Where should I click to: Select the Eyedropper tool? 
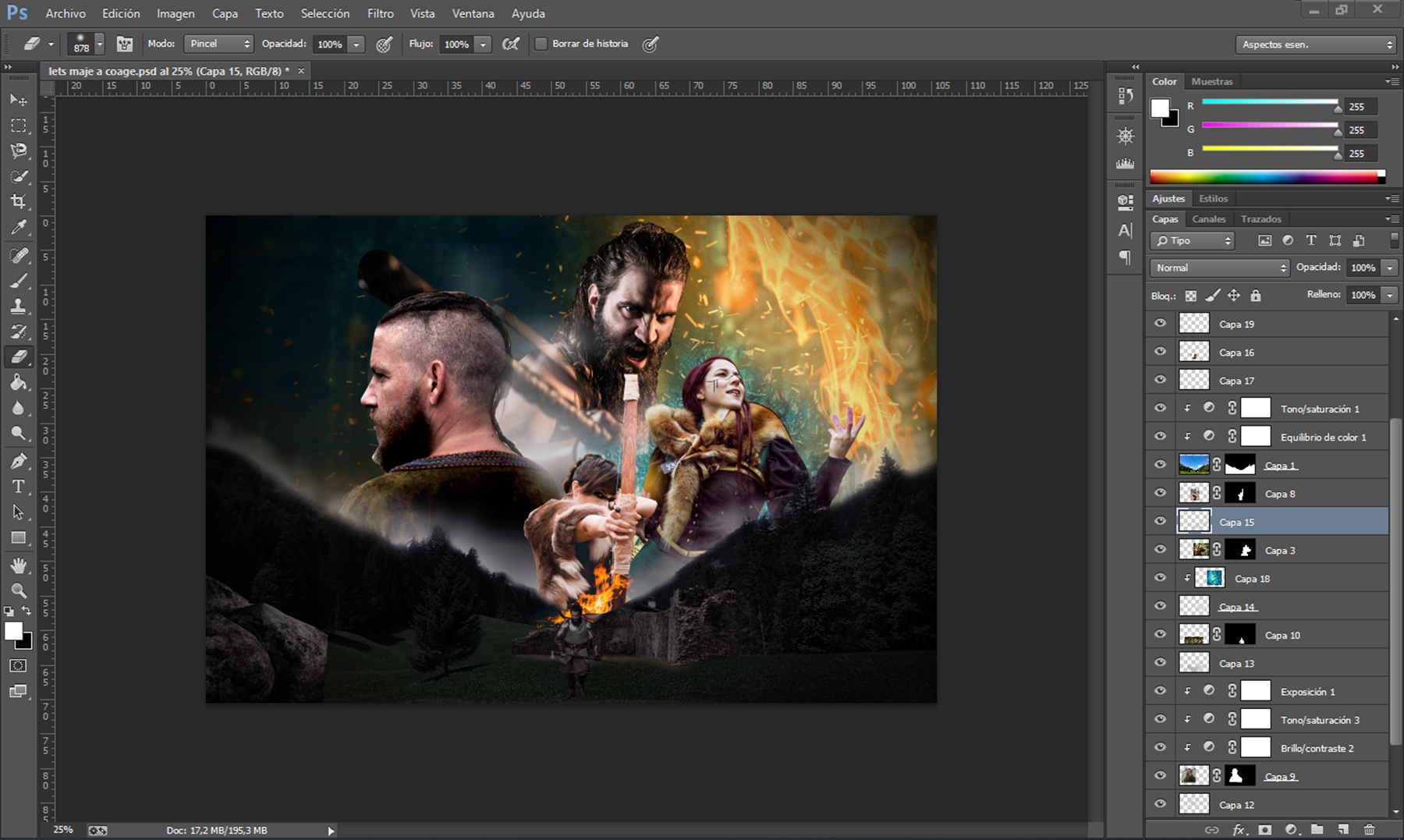[19, 228]
